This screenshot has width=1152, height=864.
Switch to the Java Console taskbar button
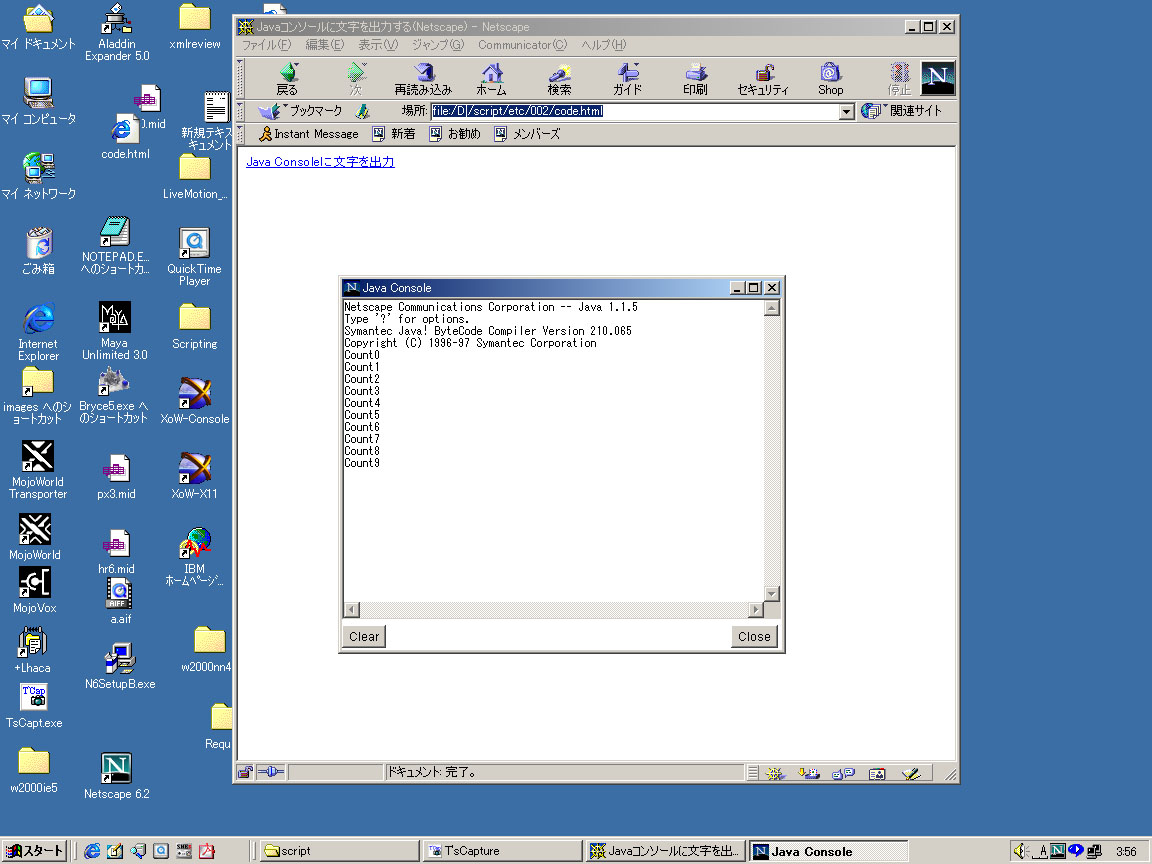829,851
